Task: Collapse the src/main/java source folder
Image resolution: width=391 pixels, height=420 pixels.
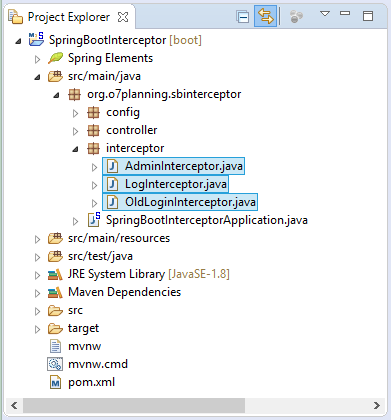Action: pos(37,77)
